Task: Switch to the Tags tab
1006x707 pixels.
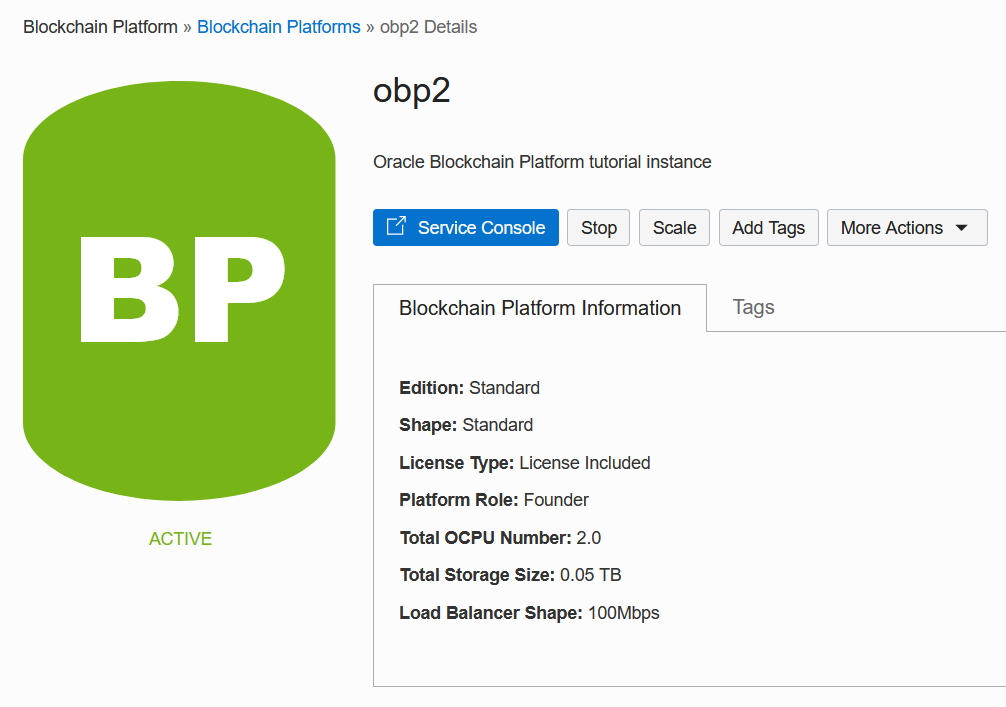Action: click(753, 307)
